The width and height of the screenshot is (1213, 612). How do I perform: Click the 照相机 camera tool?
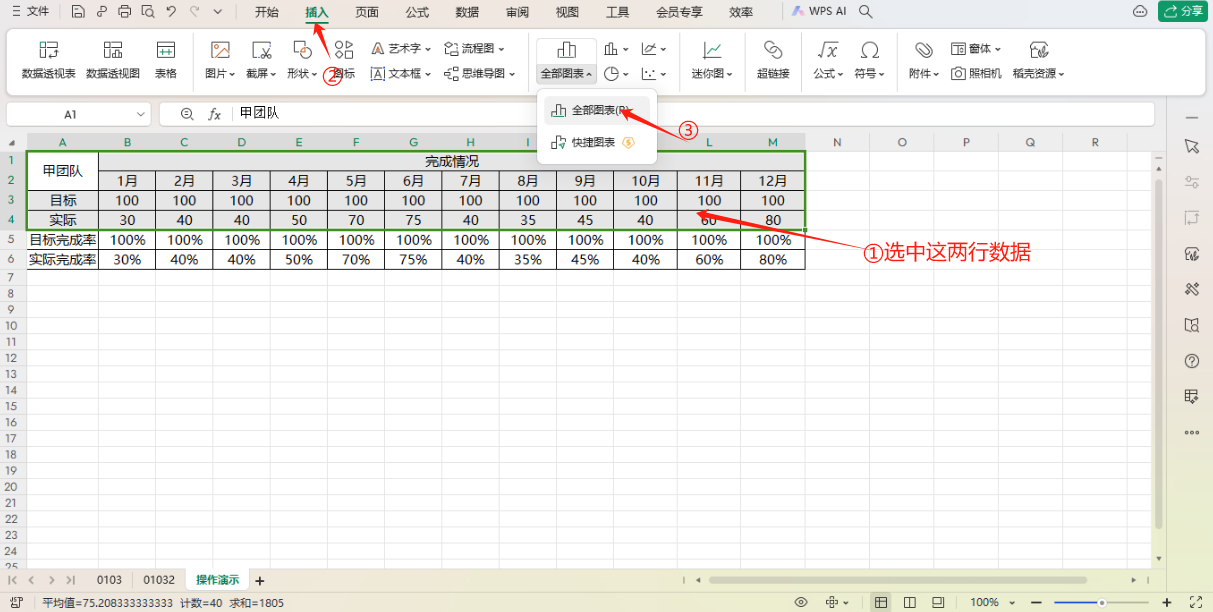pyautogui.click(x=976, y=73)
